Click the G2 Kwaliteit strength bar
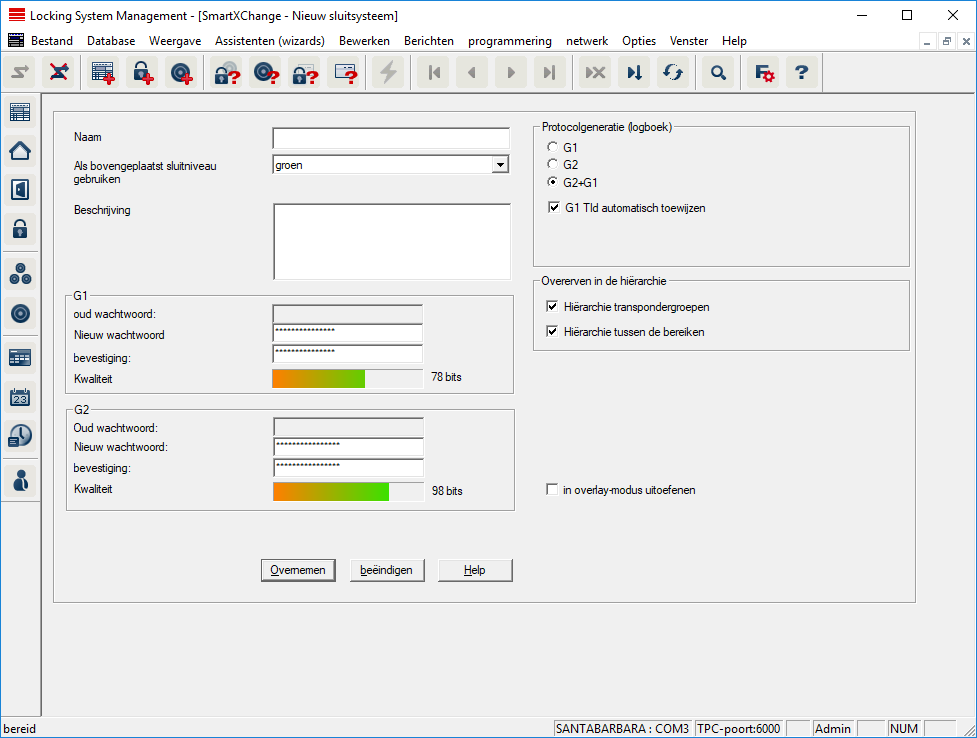Viewport: 977px width, 738px height. [348, 491]
